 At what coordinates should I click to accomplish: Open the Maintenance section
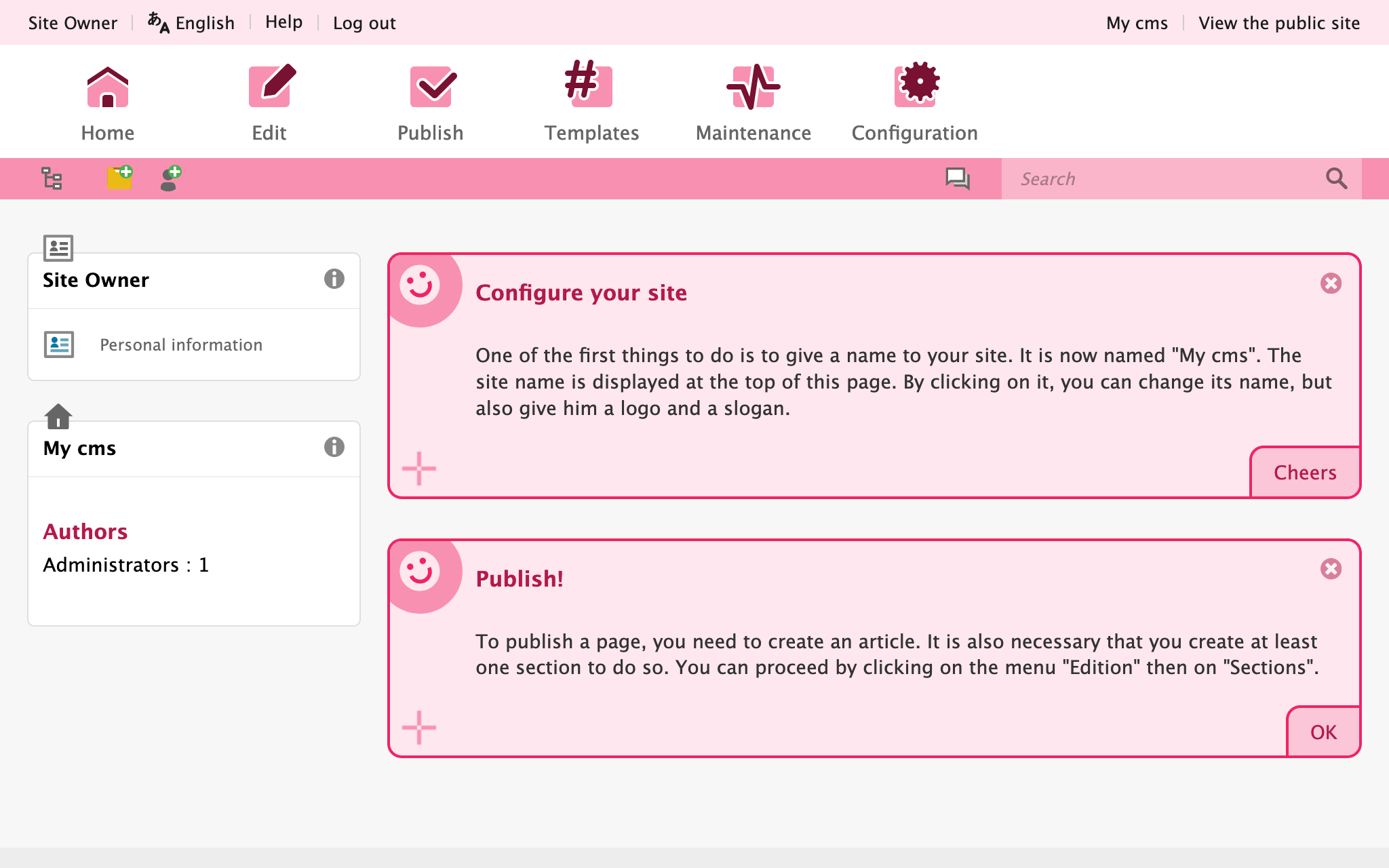pyautogui.click(x=753, y=103)
